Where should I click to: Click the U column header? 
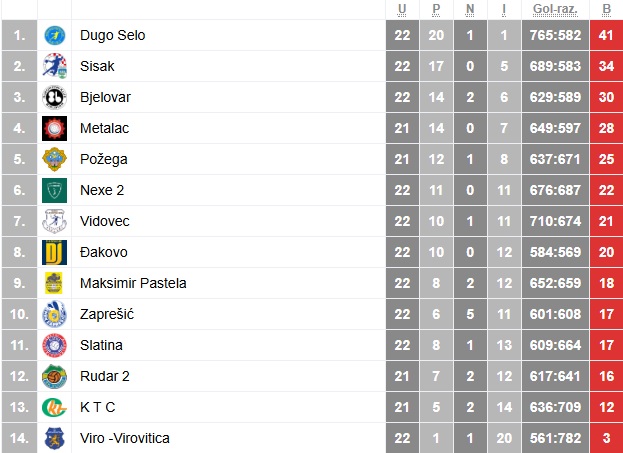(402, 9)
